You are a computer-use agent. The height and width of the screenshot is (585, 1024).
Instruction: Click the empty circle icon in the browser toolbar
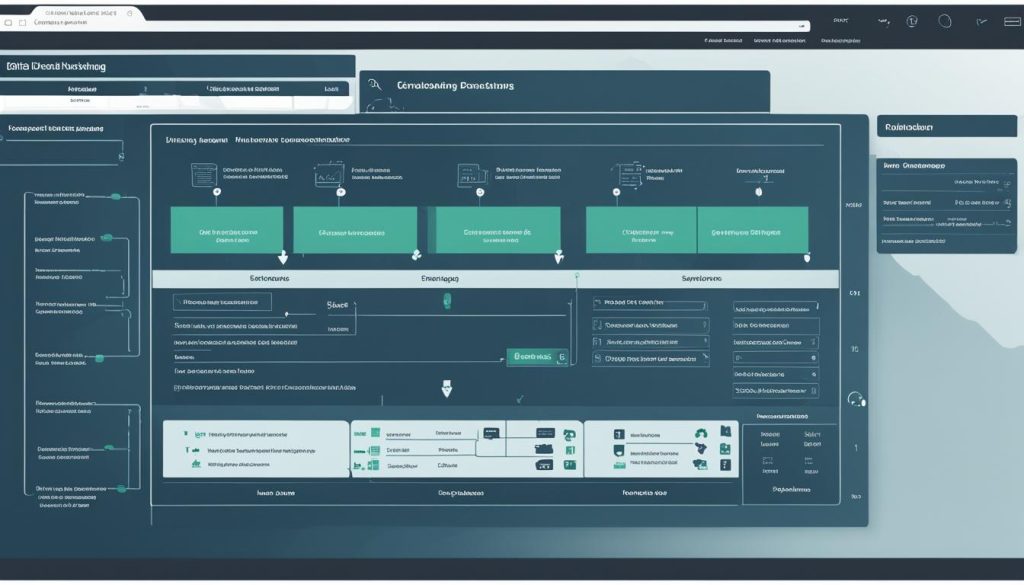coord(945,21)
